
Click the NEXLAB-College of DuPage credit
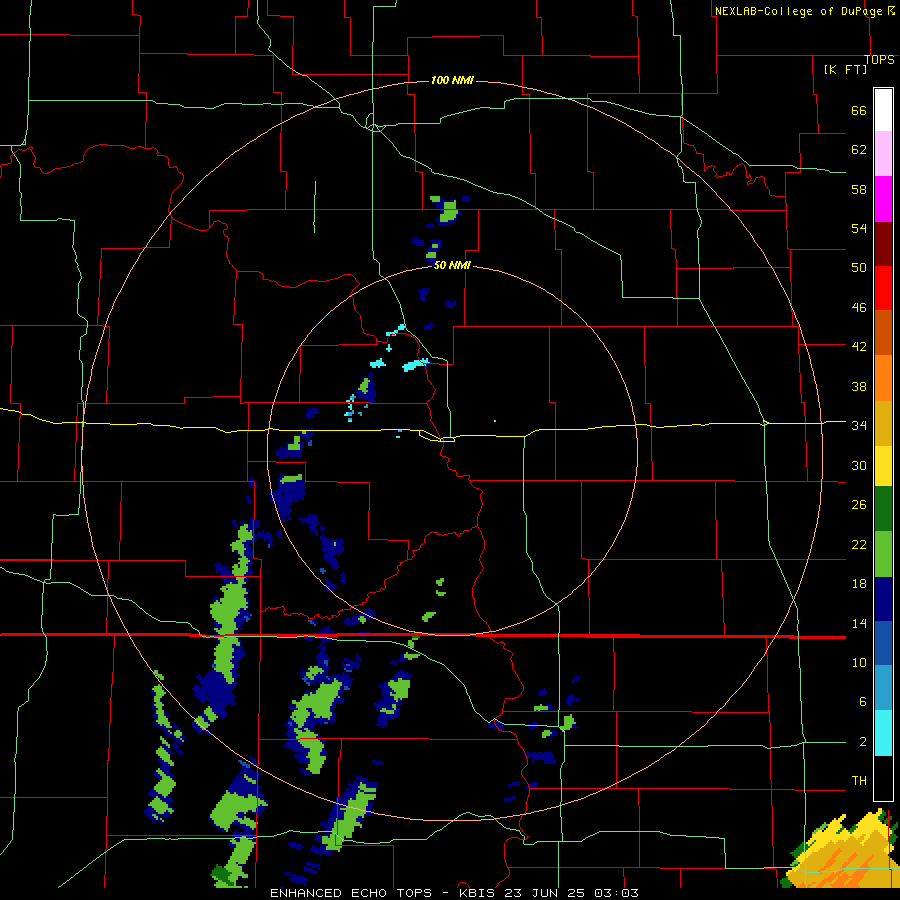(x=798, y=11)
